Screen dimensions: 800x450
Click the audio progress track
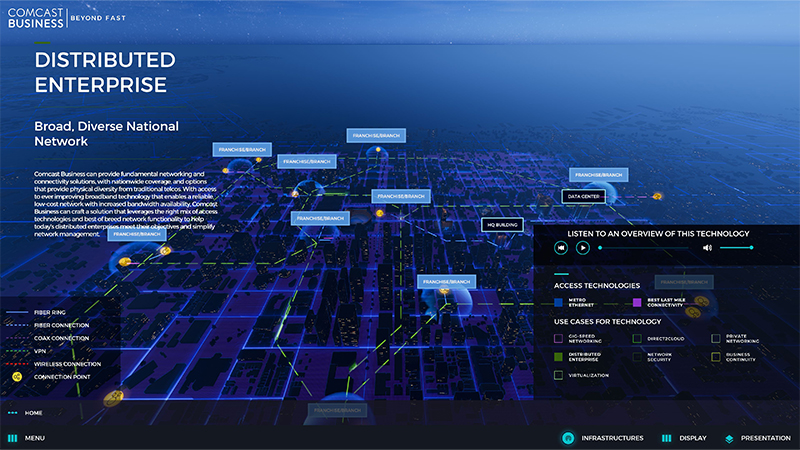(644, 248)
